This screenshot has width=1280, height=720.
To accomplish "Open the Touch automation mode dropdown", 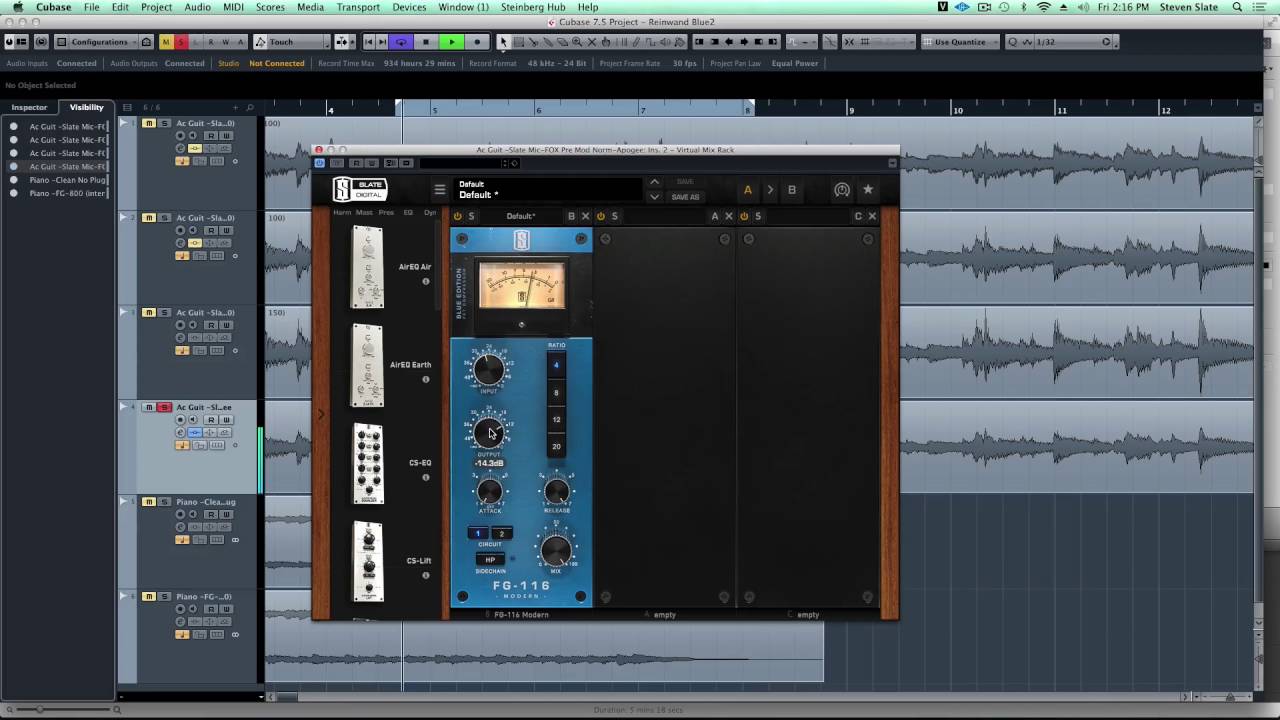I will (291, 42).
